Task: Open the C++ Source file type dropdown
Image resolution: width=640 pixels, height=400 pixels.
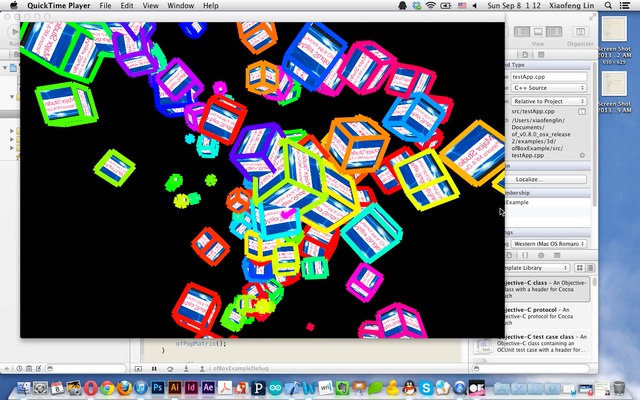Action: tap(549, 88)
